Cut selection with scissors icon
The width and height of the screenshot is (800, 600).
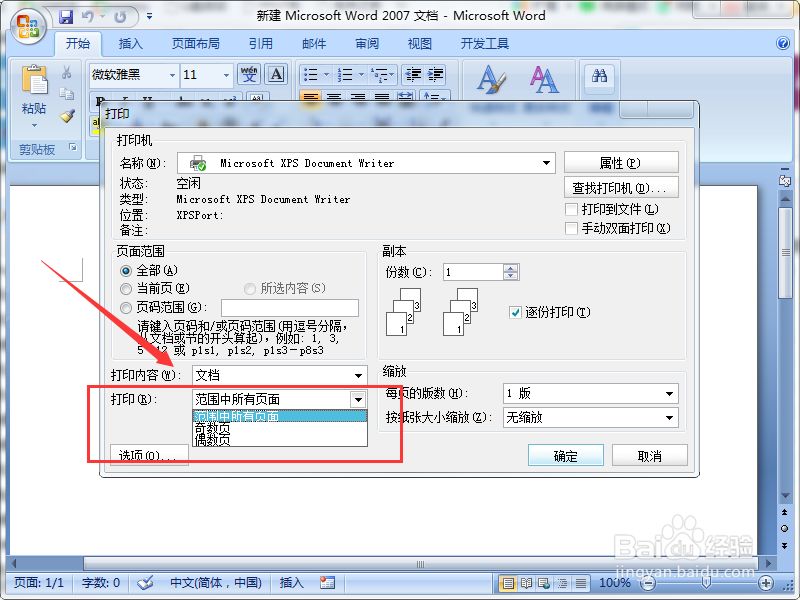[67, 72]
